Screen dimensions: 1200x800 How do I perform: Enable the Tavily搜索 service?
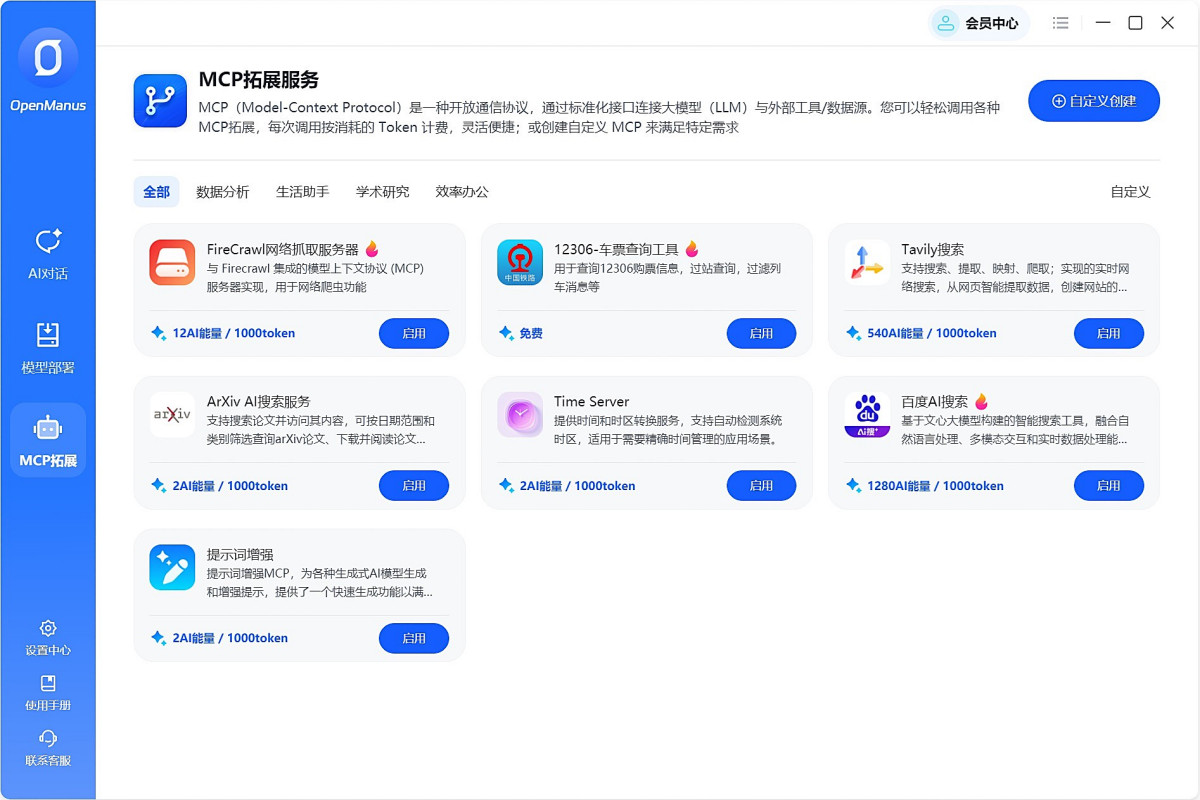click(1108, 334)
